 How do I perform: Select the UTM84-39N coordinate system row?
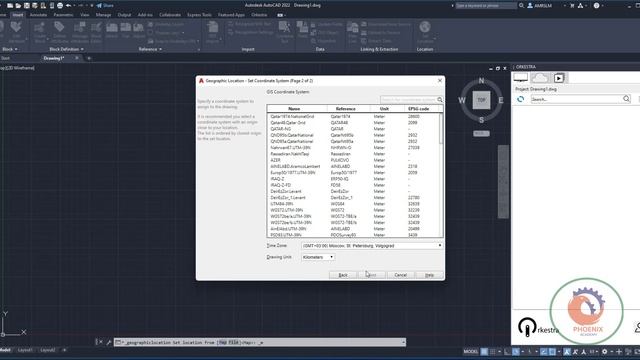(353, 204)
